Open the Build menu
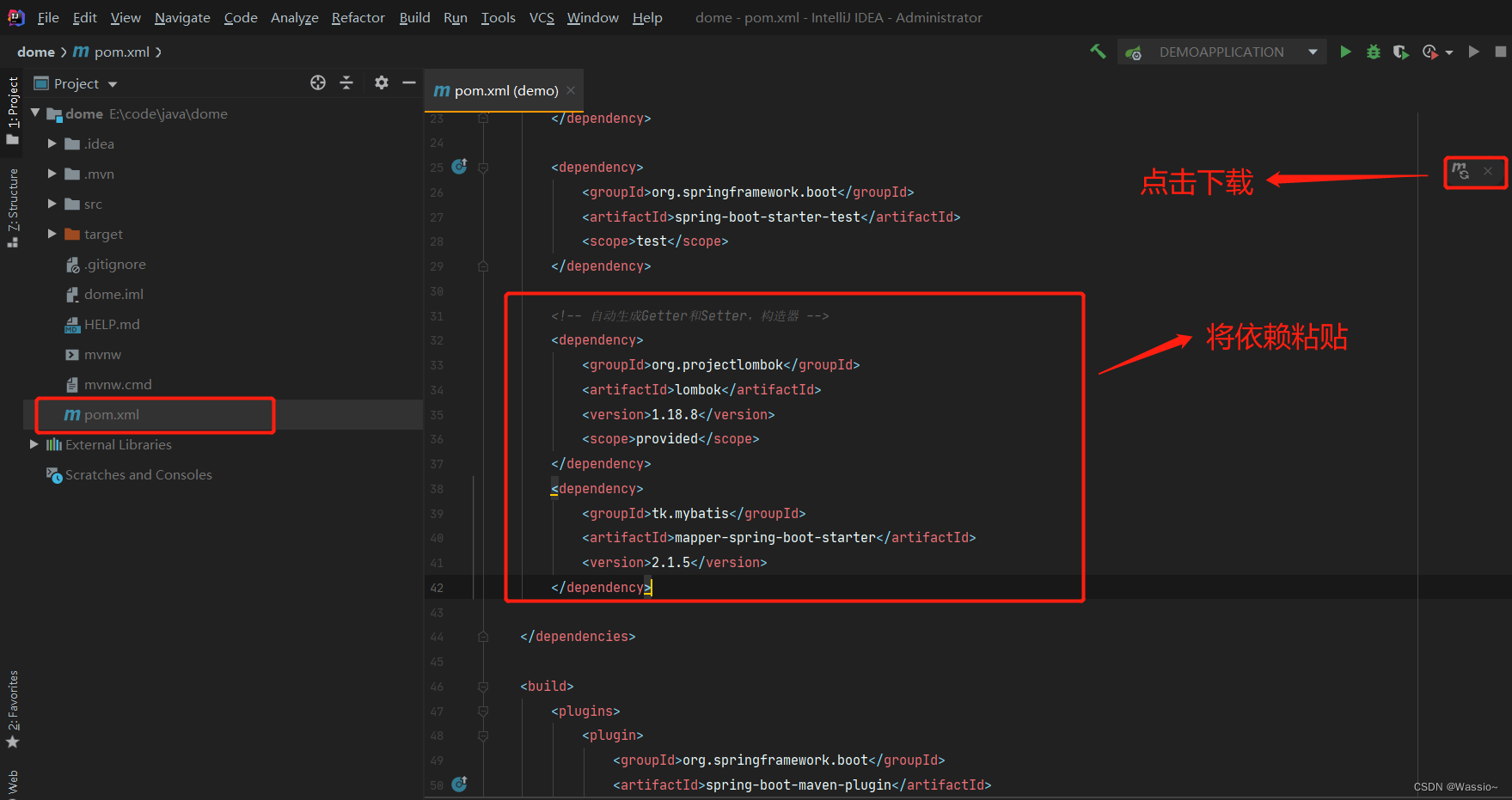The height and width of the screenshot is (800, 1512). [414, 17]
